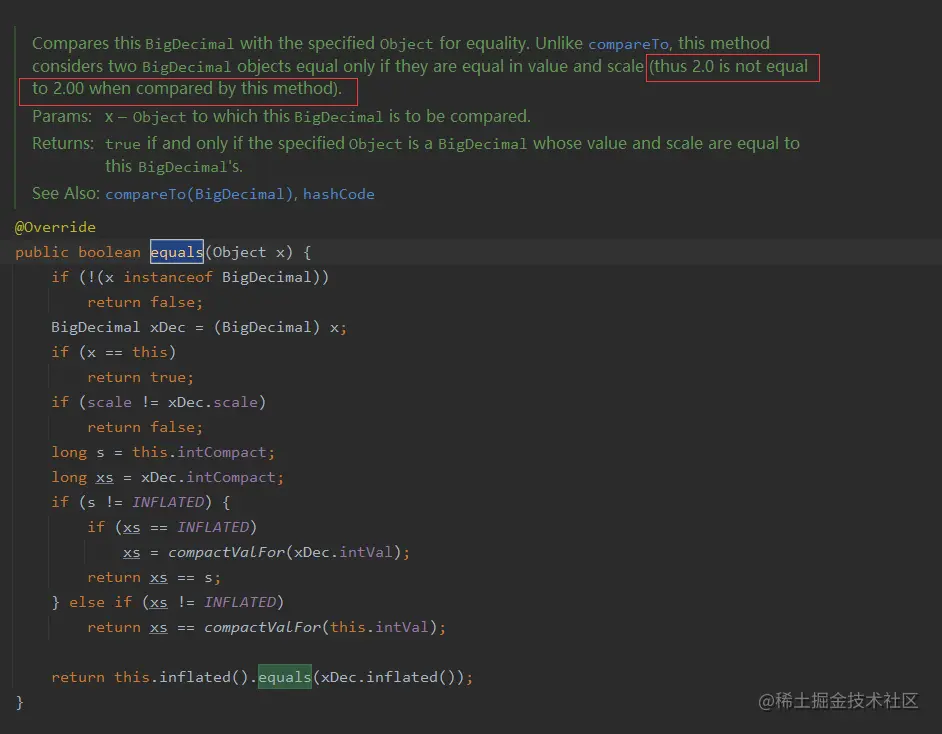Click the Object parameter type in equals signature
942x734 pixels.
click(239, 252)
